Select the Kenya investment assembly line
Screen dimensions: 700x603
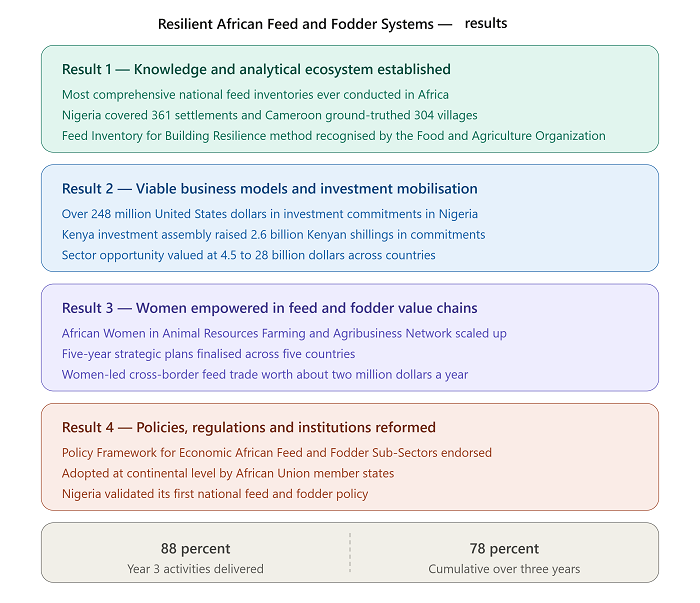(274, 234)
